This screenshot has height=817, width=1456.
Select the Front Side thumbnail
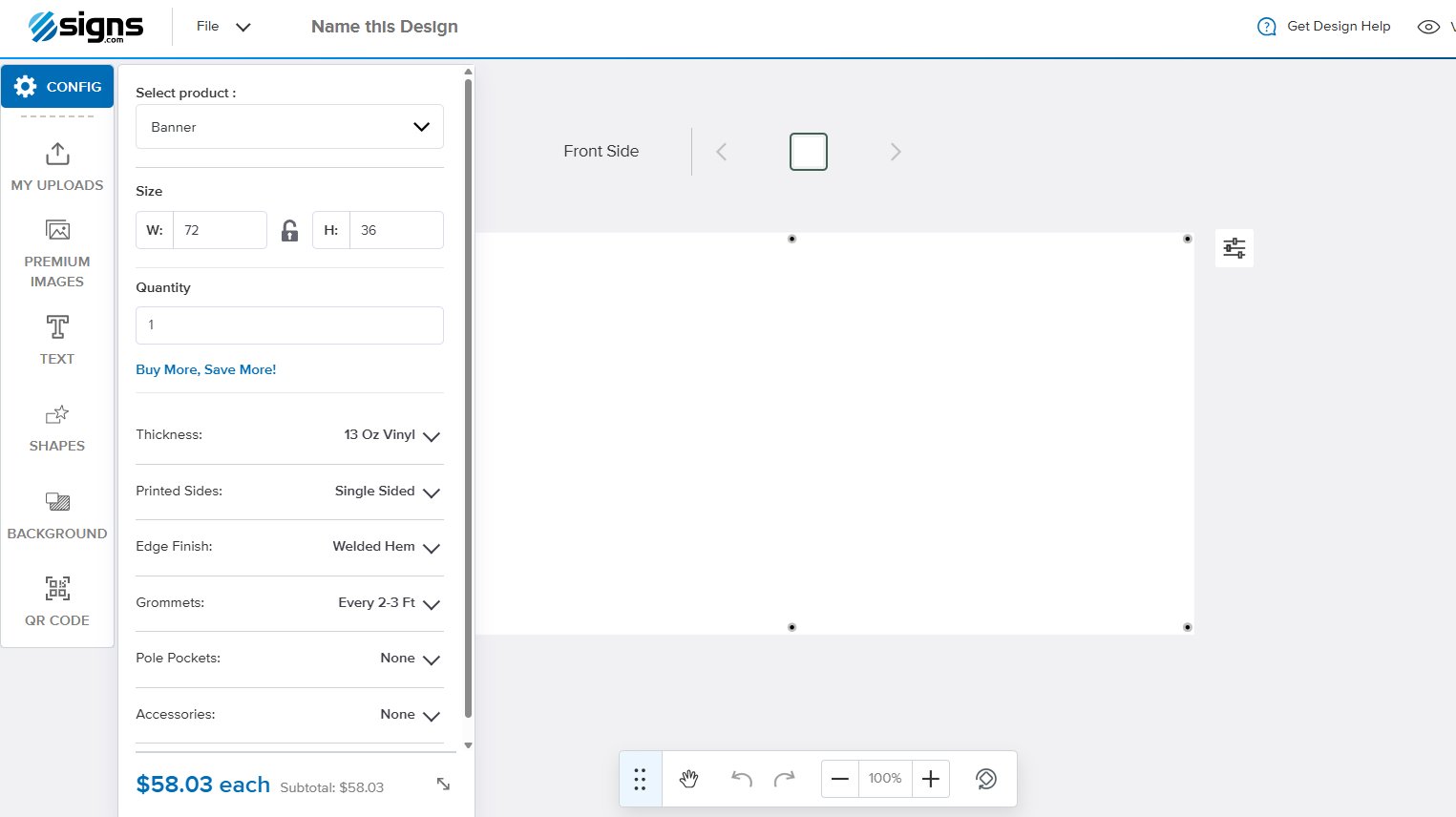[809, 152]
